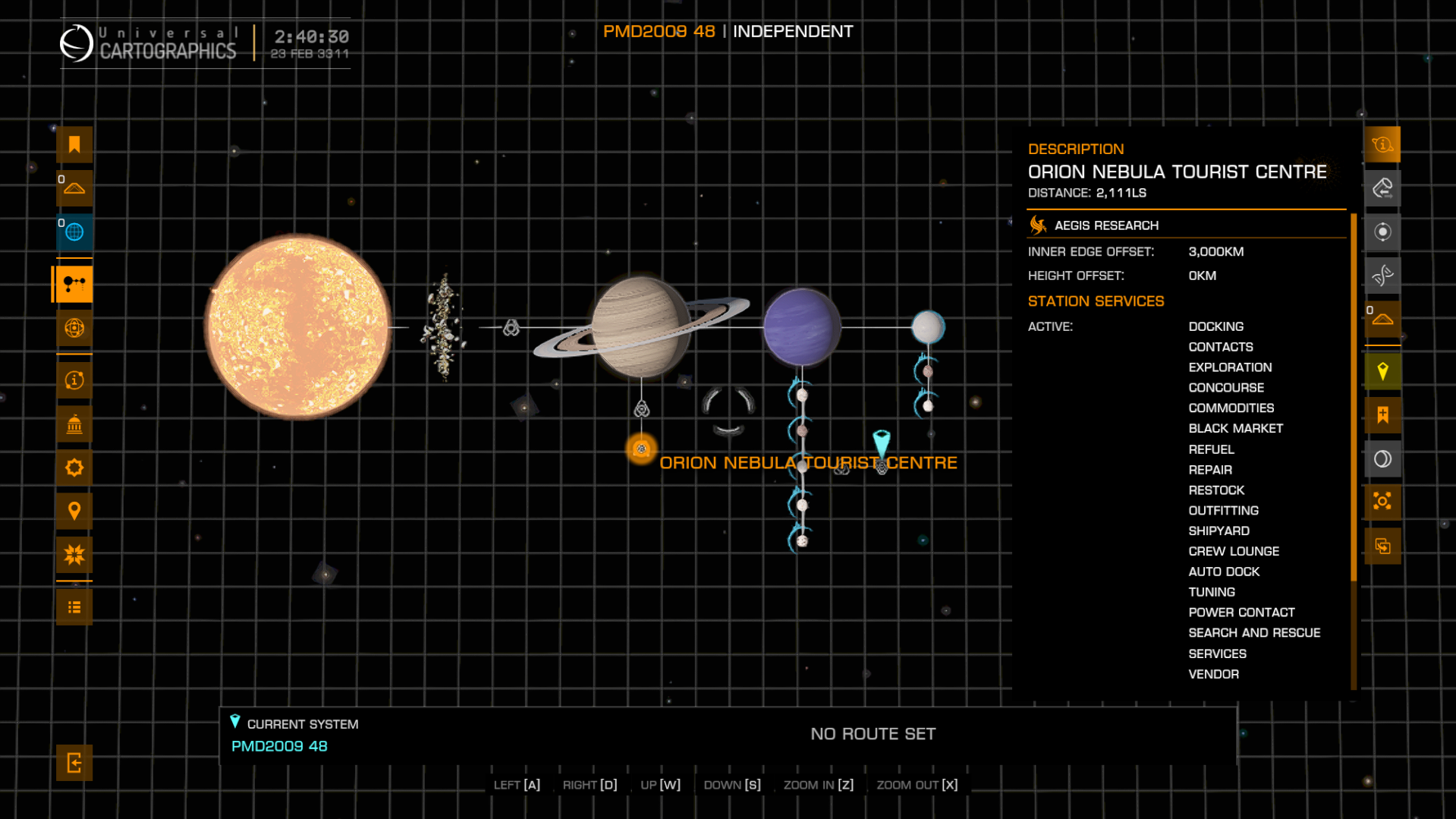Click the LEFT [A] control hint

[x=517, y=785]
